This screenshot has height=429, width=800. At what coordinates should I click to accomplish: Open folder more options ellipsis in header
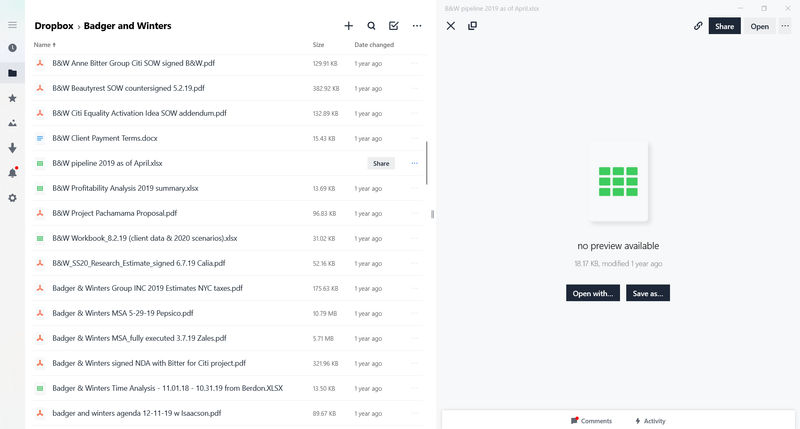417,26
